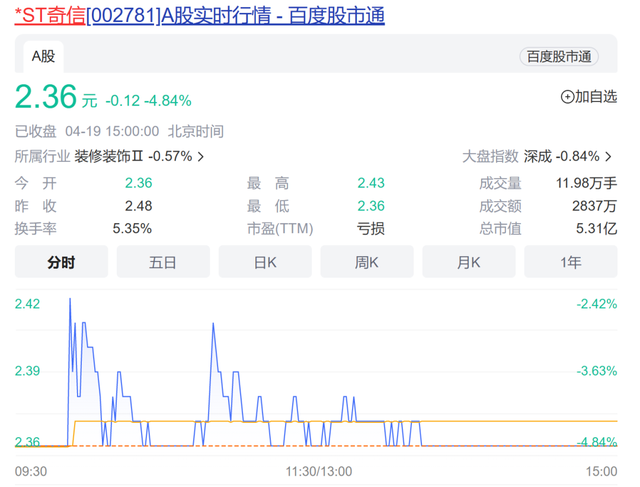This screenshot has width=640, height=487.
Task: Click the 09:30 time axis label
Action: (31, 471)
